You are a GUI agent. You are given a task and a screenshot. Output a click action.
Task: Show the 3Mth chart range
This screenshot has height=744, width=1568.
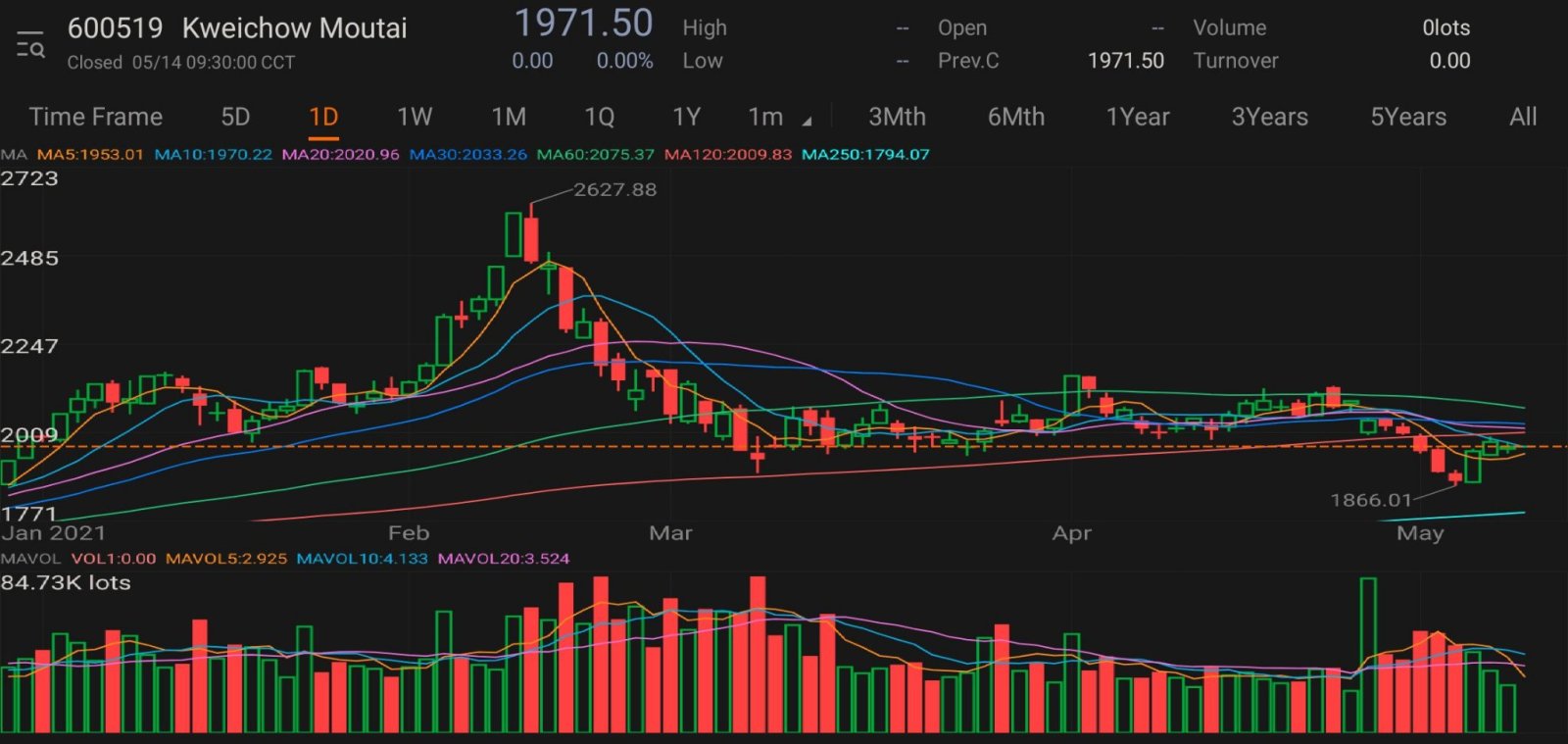897,117
